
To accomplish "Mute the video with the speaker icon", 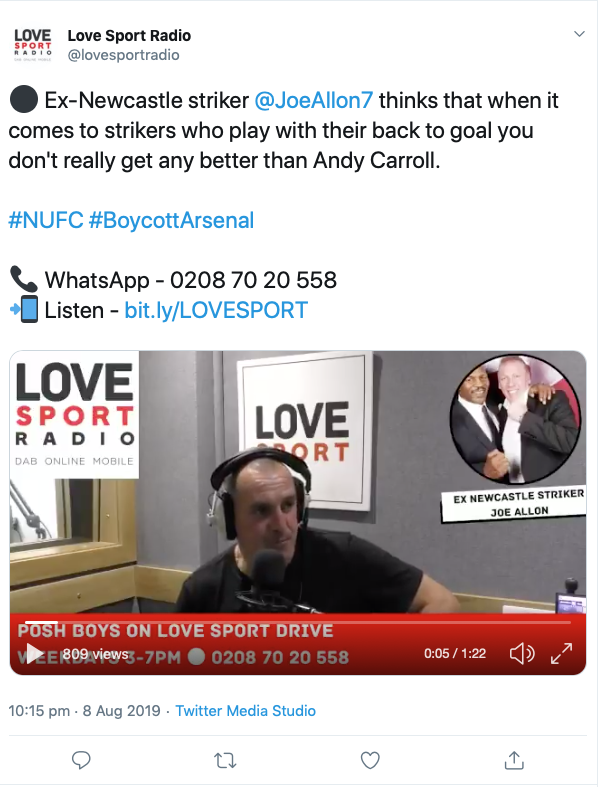I will coord(522,653).
